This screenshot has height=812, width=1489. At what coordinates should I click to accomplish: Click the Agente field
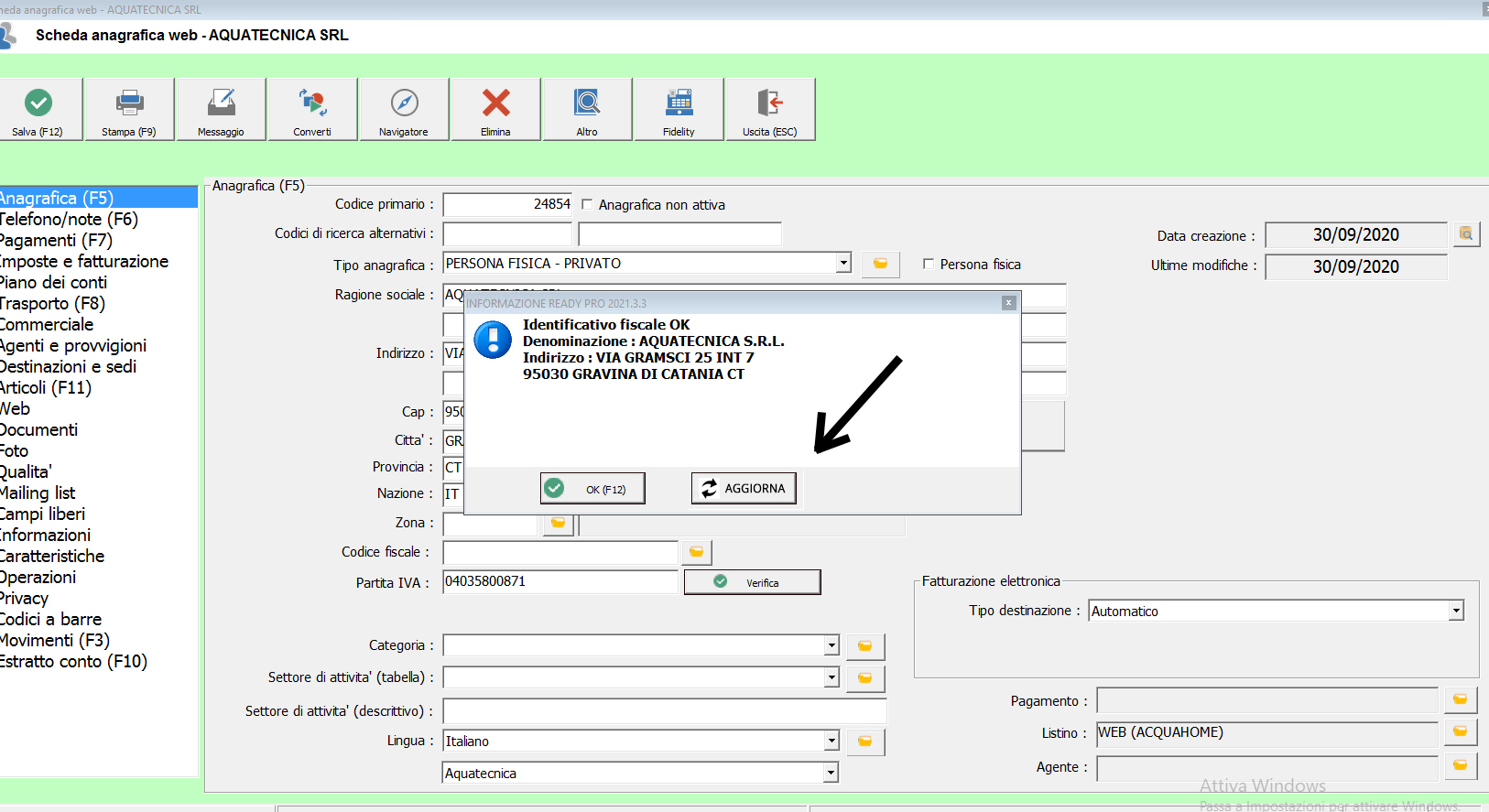click(1267, 767)
